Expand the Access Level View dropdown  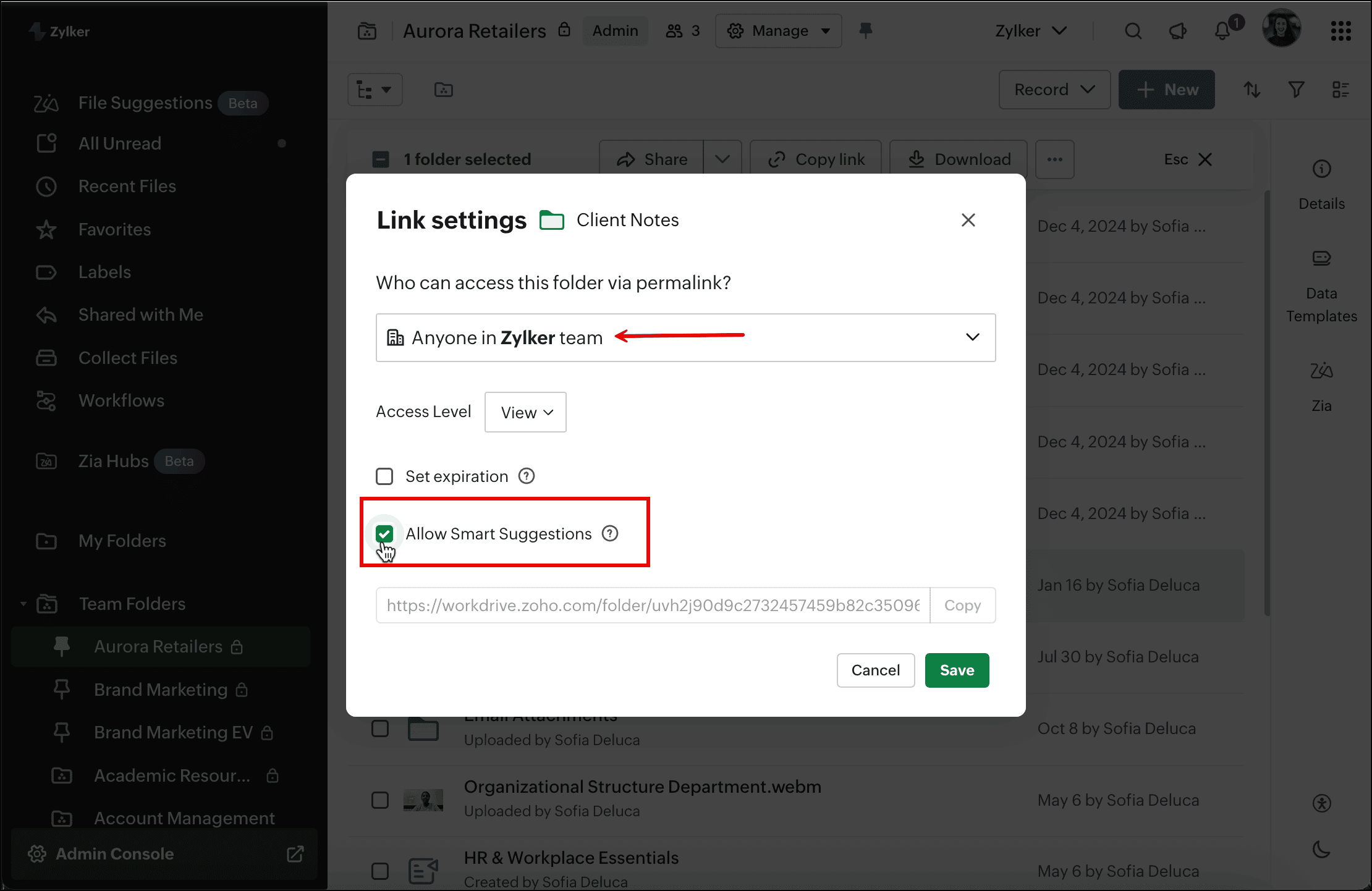[525, 412]
